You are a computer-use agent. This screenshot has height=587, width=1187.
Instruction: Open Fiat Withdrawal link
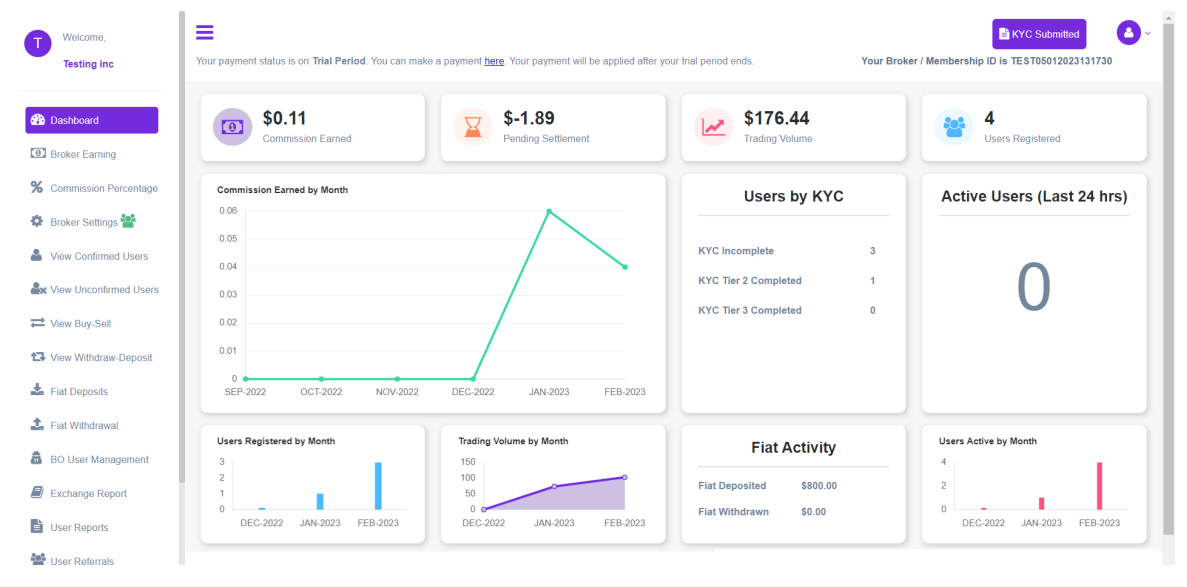(x=85, y=426)
